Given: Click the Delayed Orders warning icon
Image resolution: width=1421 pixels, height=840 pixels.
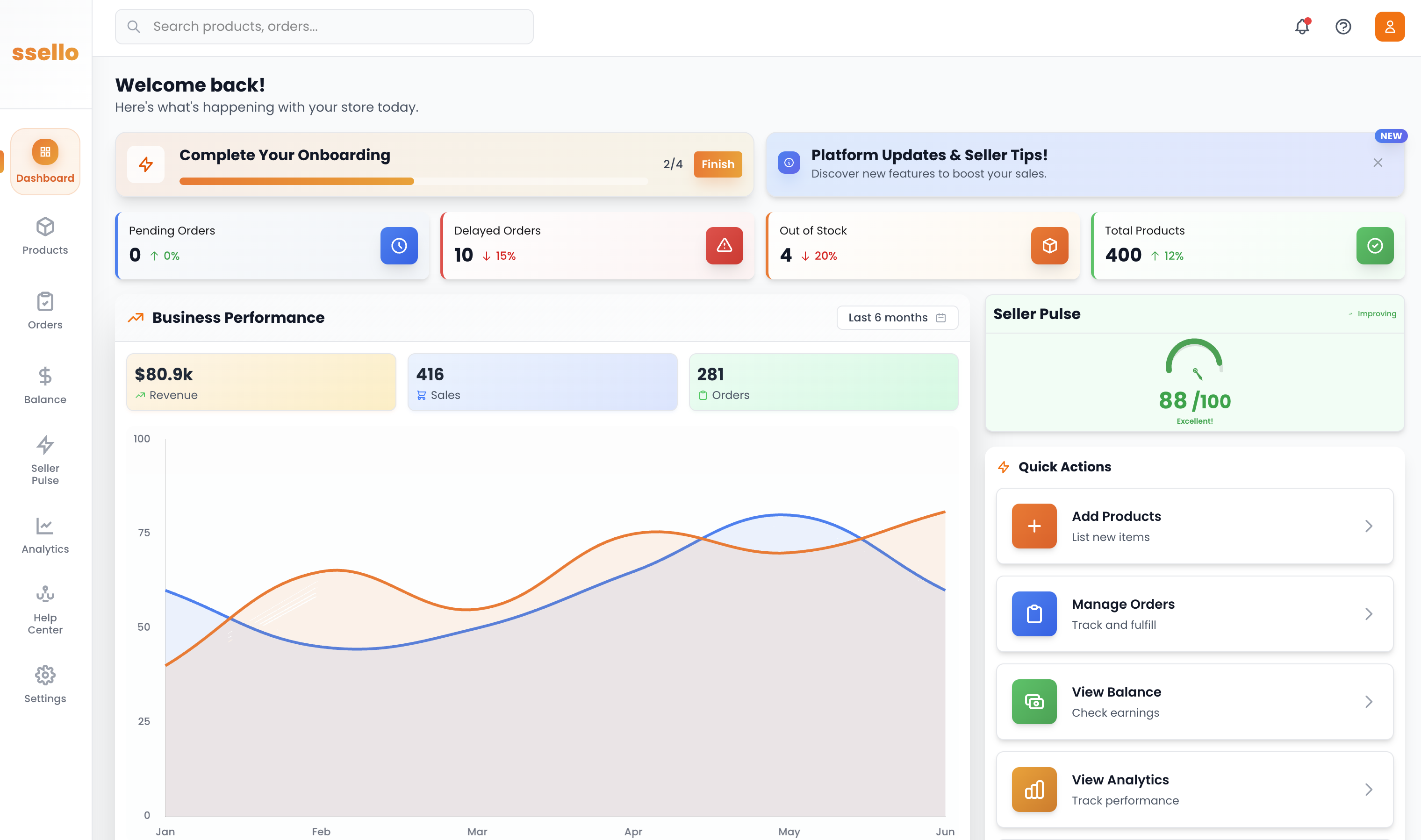Looking at the screenshot, I should (724, 246).
